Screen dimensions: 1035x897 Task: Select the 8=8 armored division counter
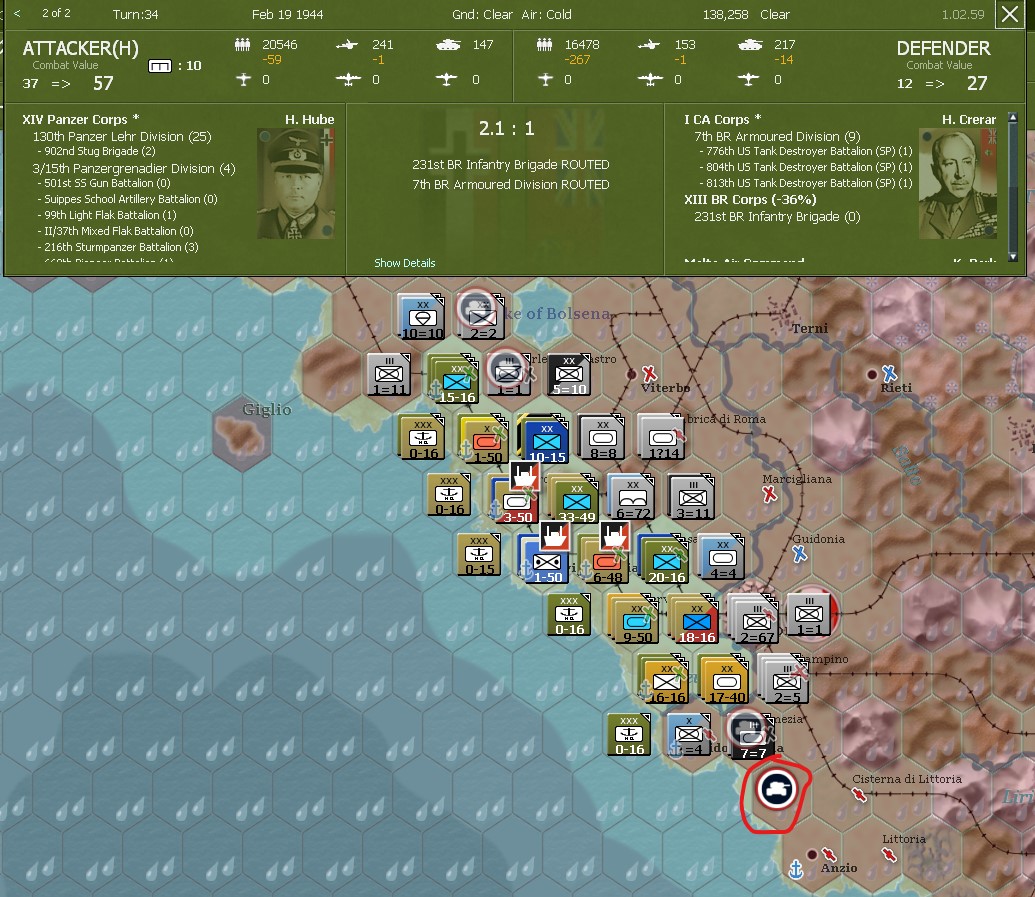tap(602, 437)
